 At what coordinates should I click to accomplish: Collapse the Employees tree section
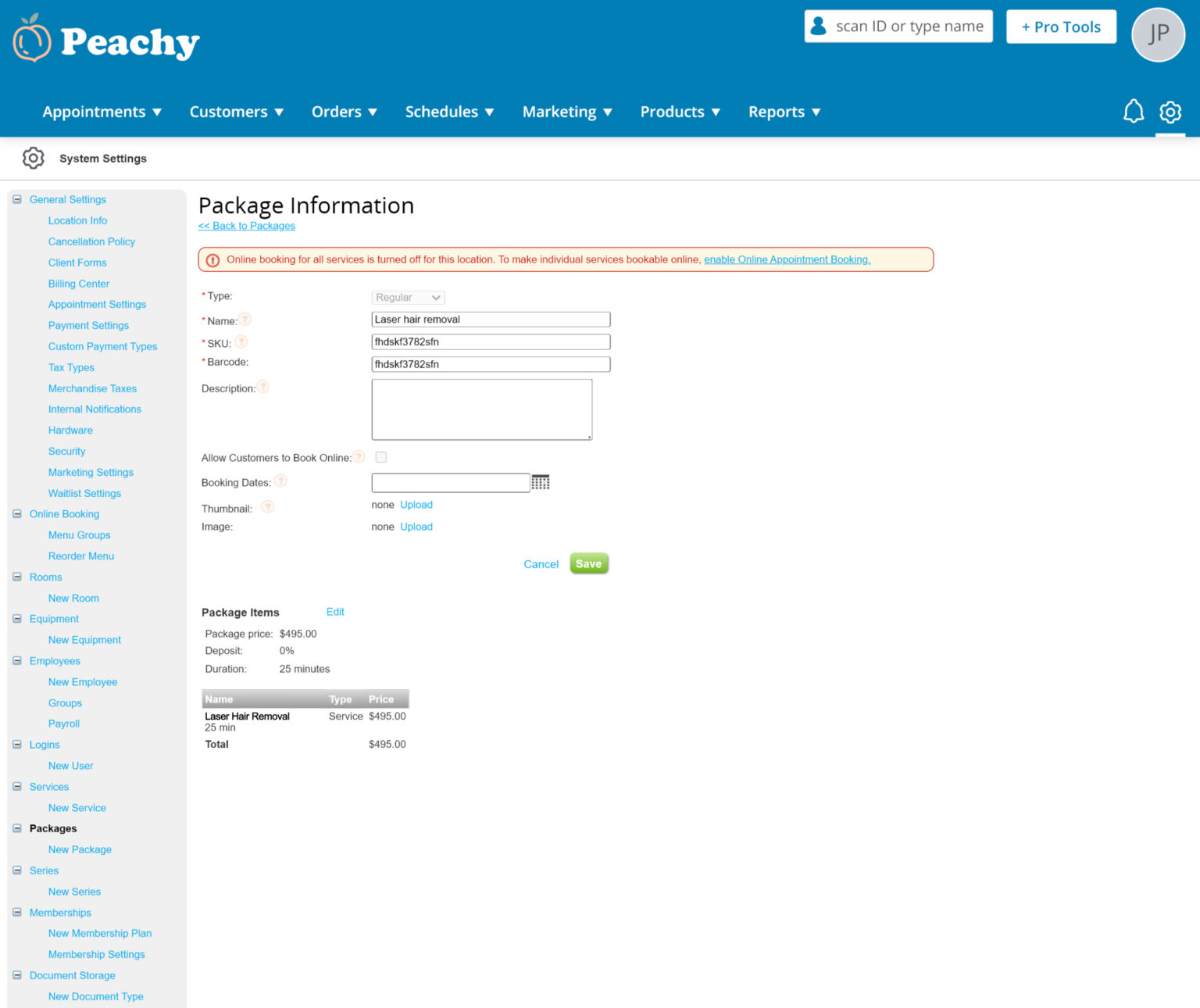click(17, 661)
